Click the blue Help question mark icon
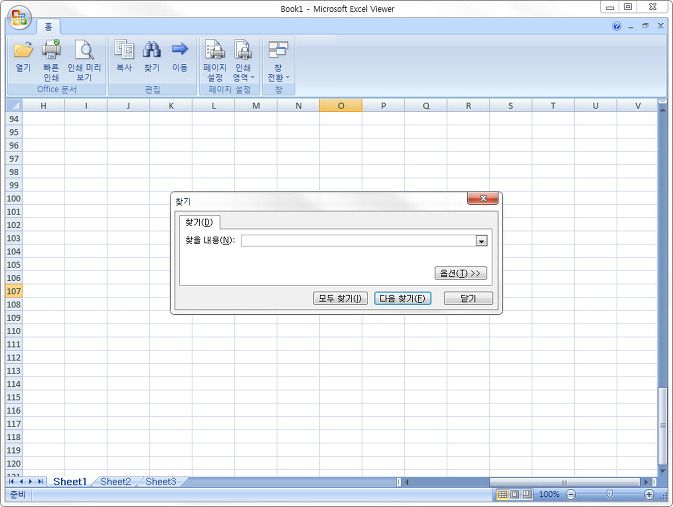 (x=617, y=27)
